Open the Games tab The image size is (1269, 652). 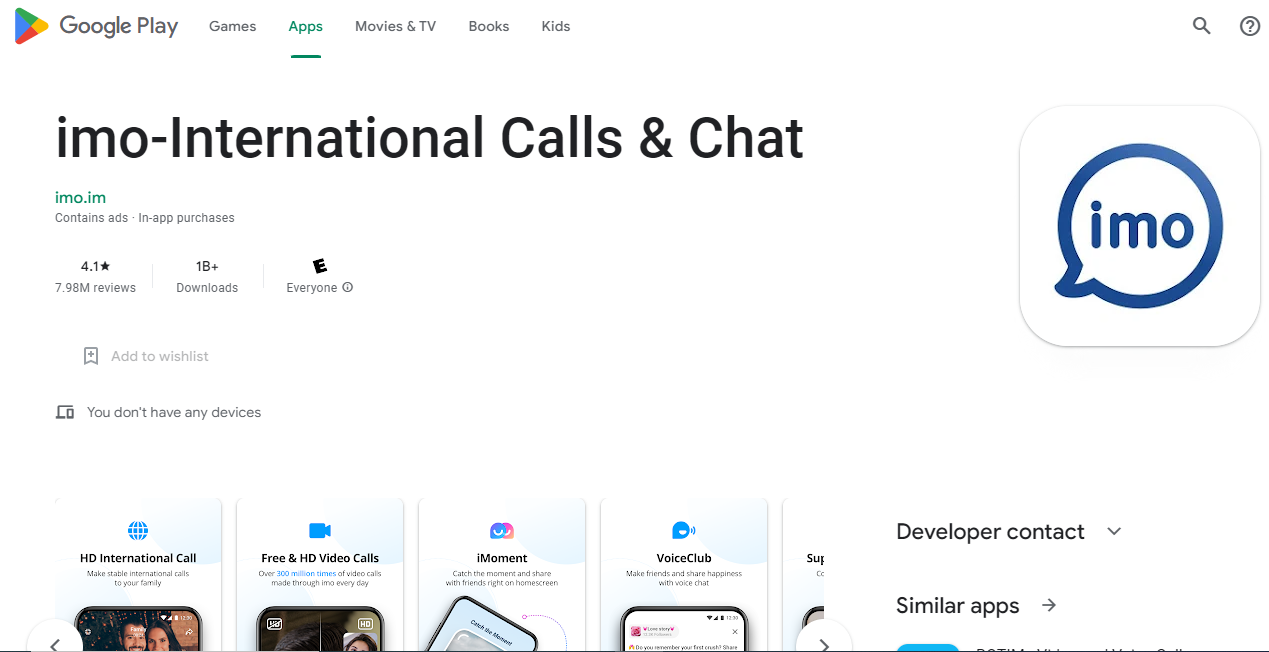233,26
